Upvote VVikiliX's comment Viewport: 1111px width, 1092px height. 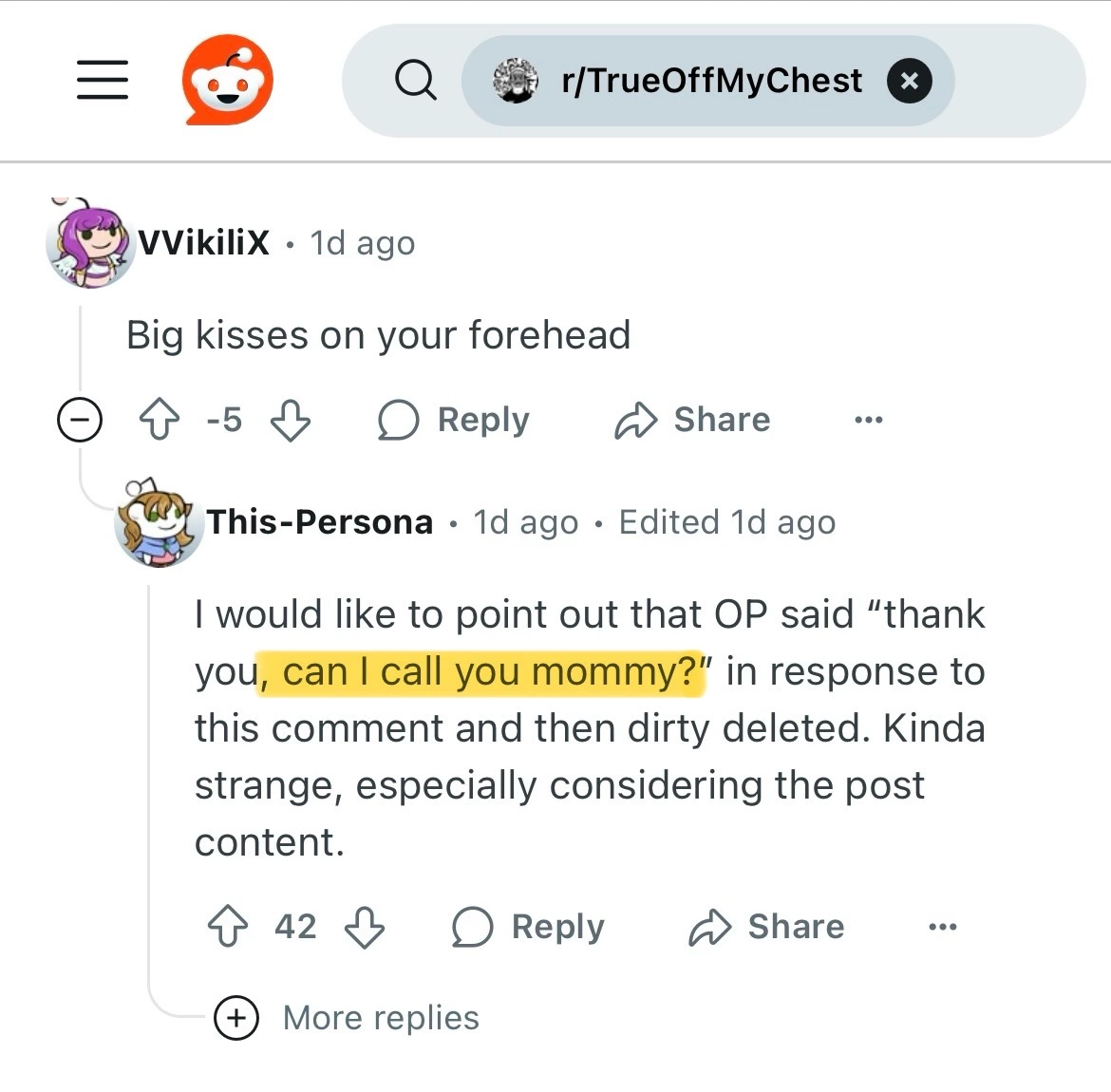coord(160,420)
